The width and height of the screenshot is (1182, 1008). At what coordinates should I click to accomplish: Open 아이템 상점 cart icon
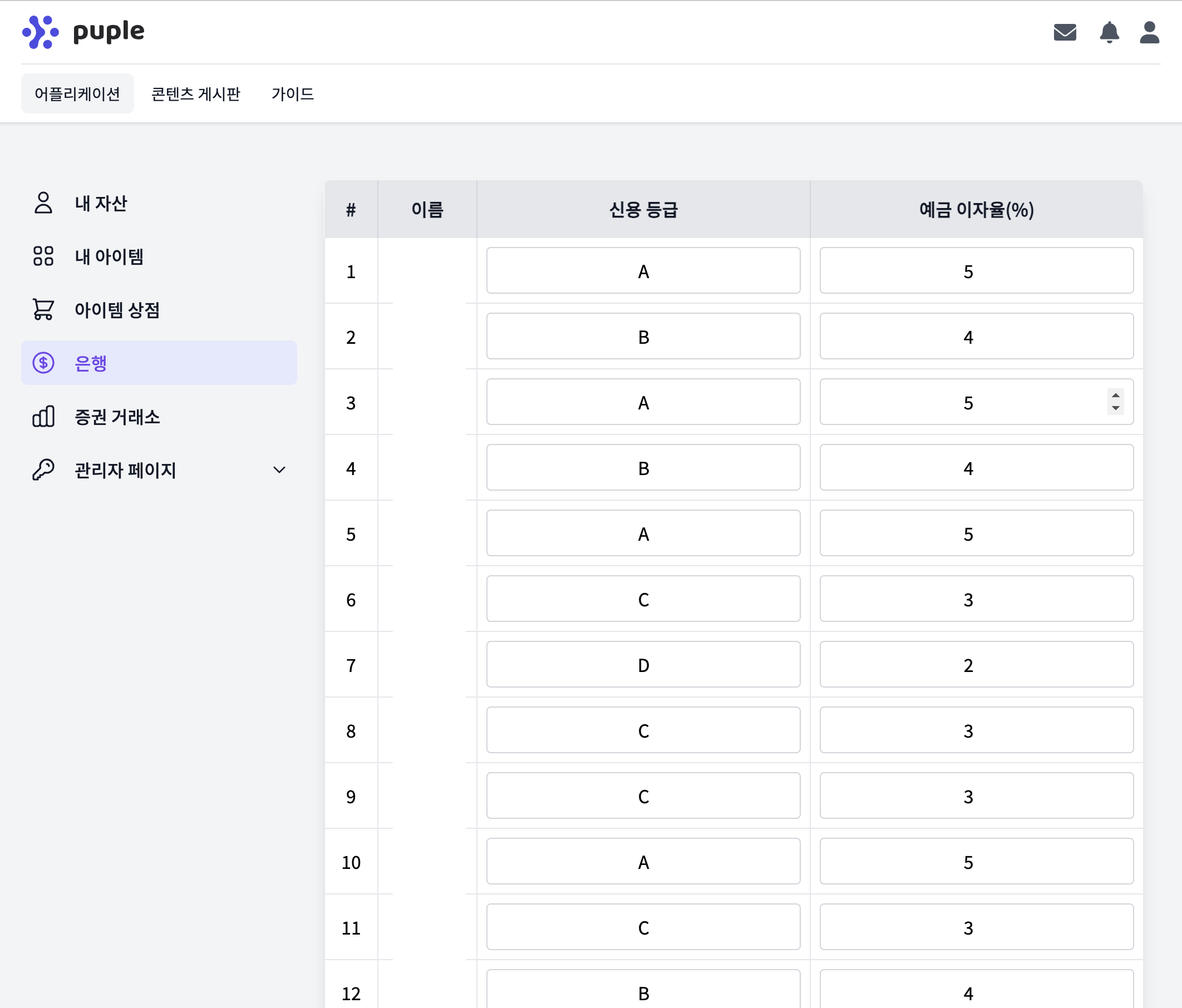[43, 310]
